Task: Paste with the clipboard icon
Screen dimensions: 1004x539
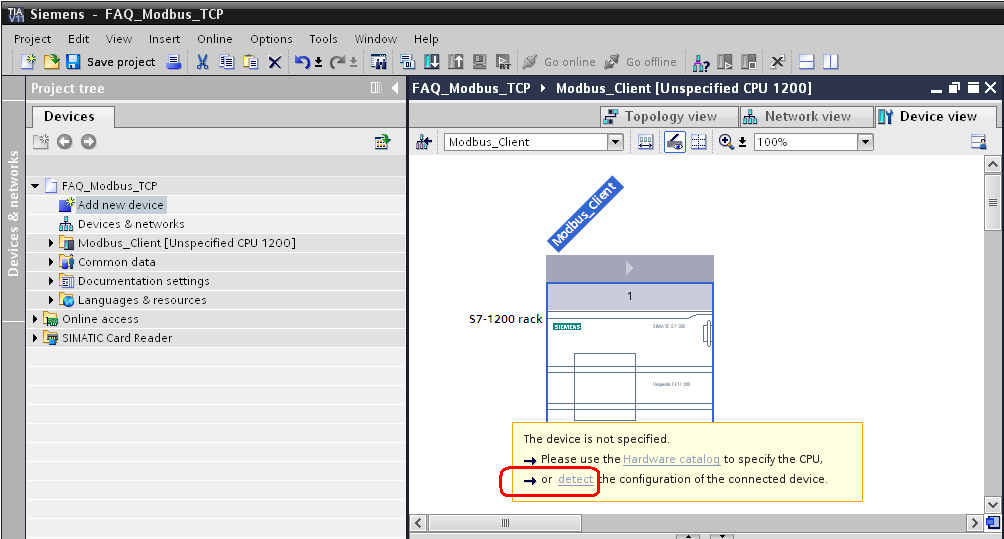Action: 250,62
